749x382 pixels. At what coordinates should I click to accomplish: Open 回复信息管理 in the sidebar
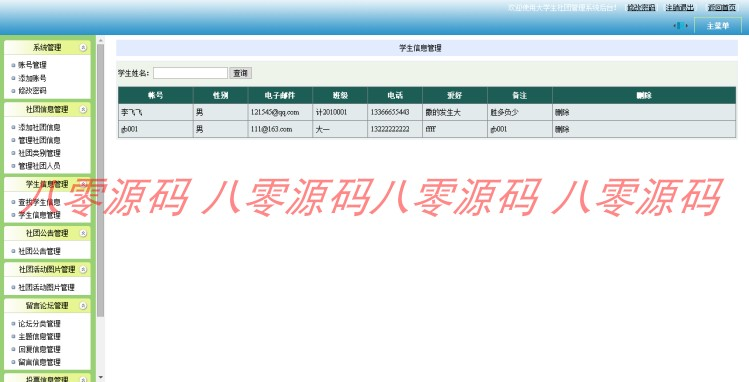(39, 349)
